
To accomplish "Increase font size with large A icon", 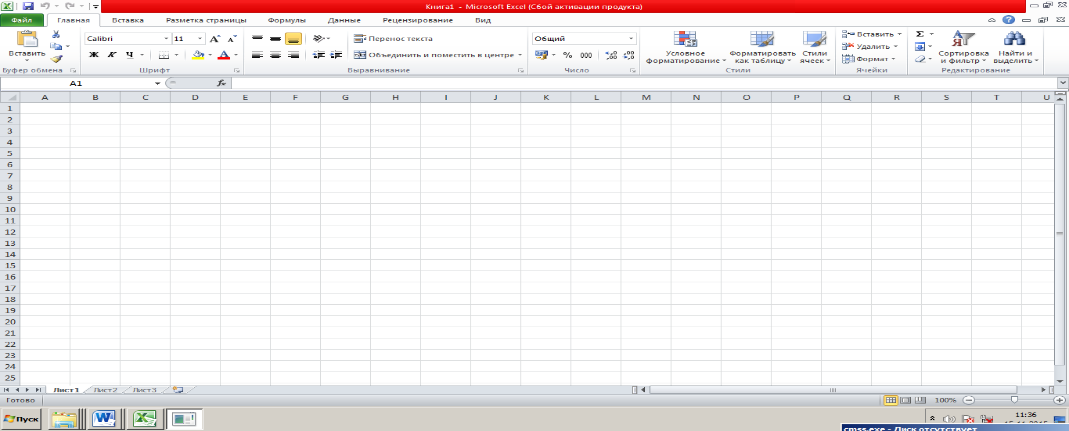I will coord(215,39).
